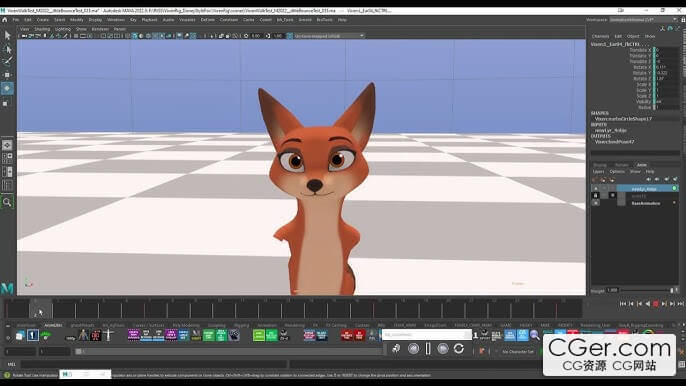
Task: Open layer editor Help menu
Action: (650, 172)
